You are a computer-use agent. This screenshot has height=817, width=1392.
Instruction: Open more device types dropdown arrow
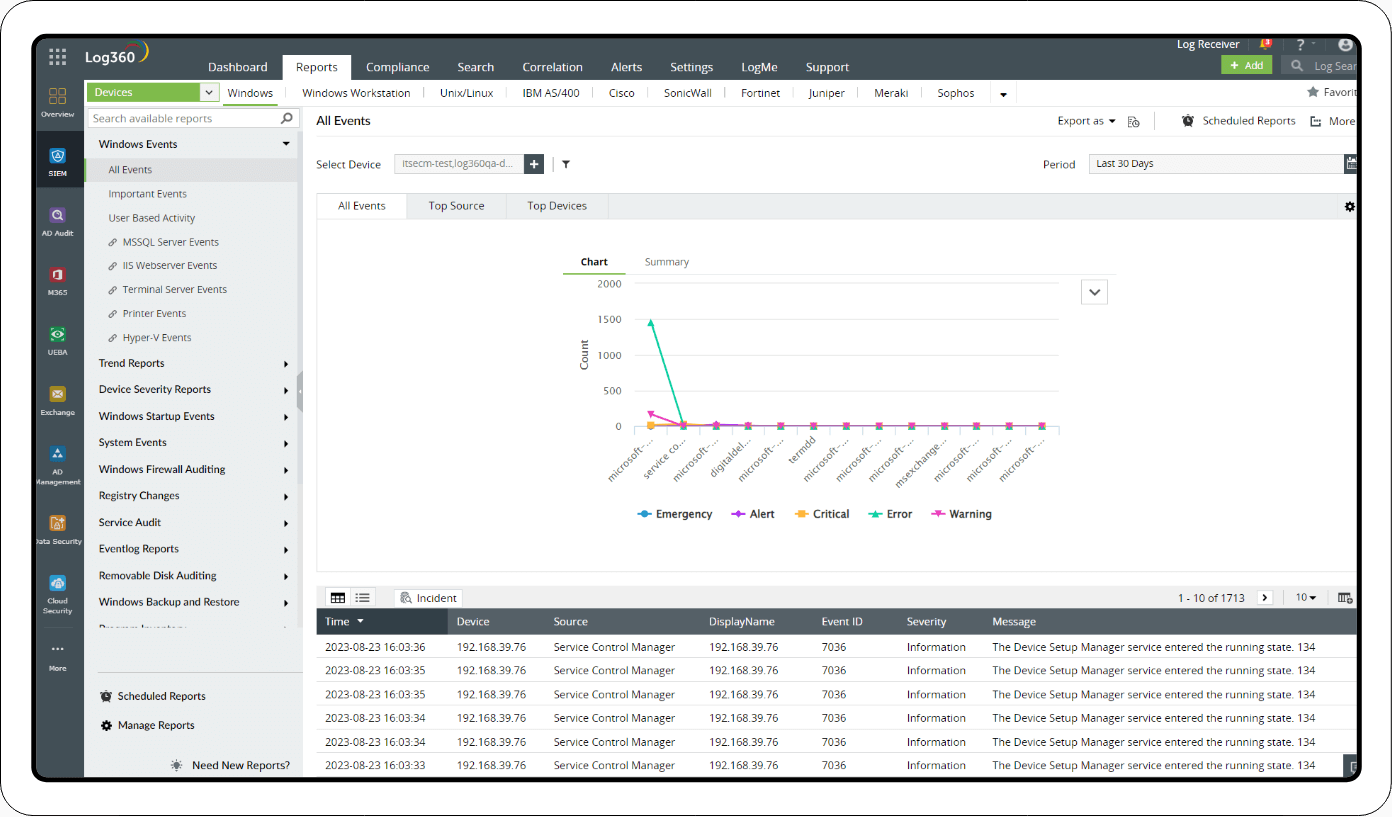point(1003,95)
